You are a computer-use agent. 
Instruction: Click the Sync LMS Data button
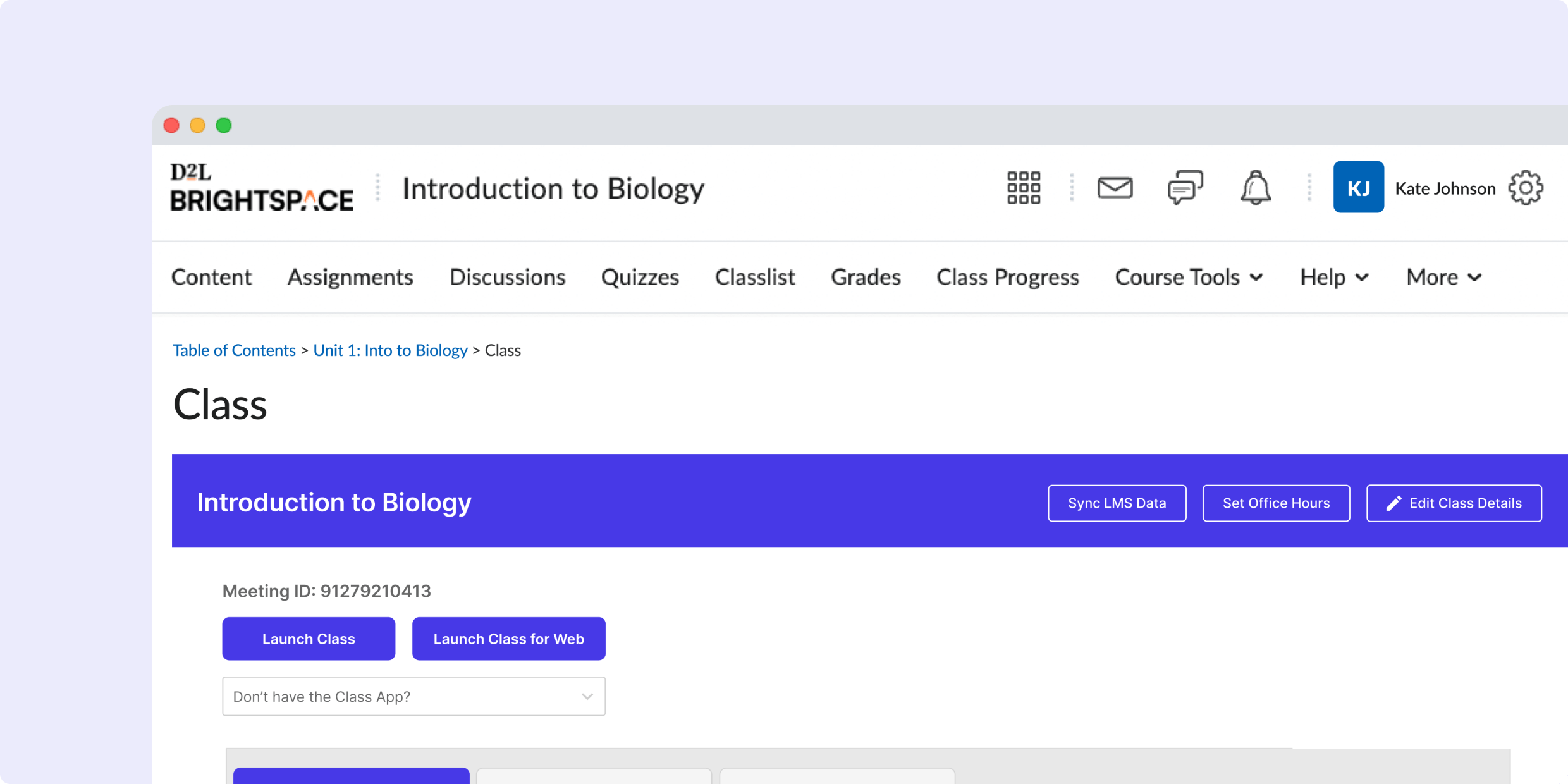[1117, 503]
